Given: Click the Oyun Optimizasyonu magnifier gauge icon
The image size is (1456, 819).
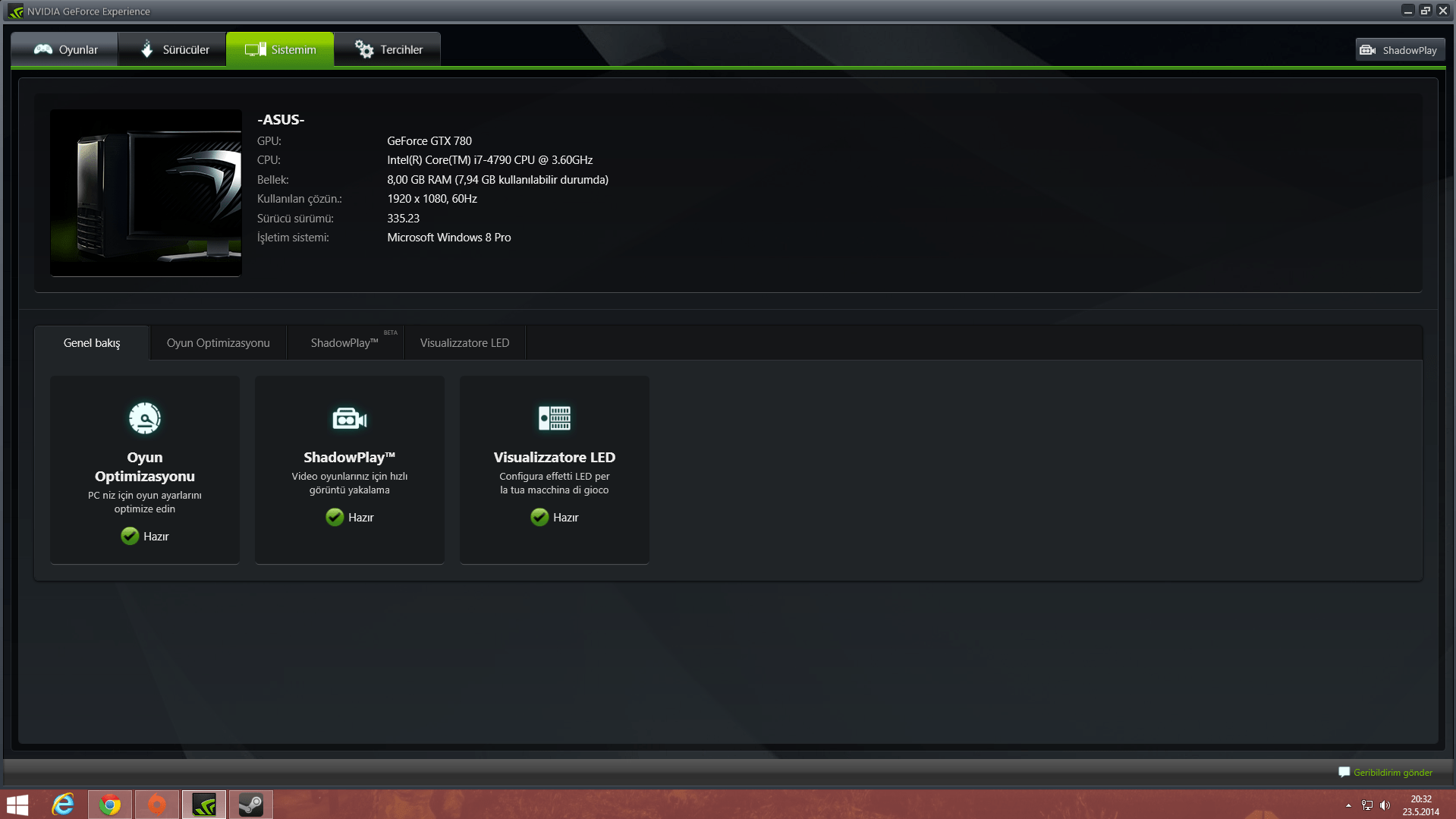Looking at the screenshot, I should [145, 418].
